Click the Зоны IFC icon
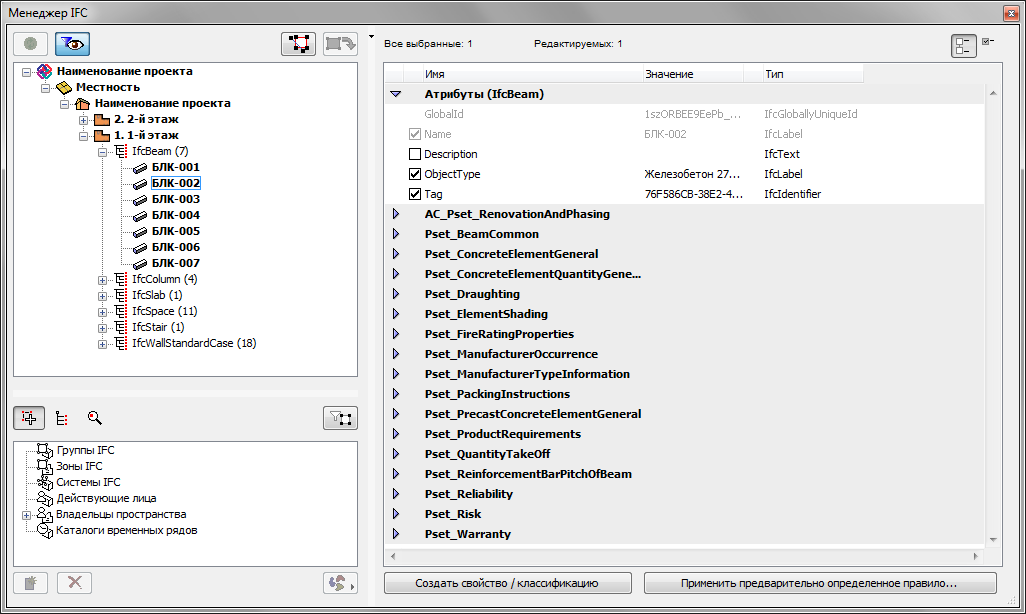Image resolution: width=1026 pixels, height=614 pixels. pos(44,466)
